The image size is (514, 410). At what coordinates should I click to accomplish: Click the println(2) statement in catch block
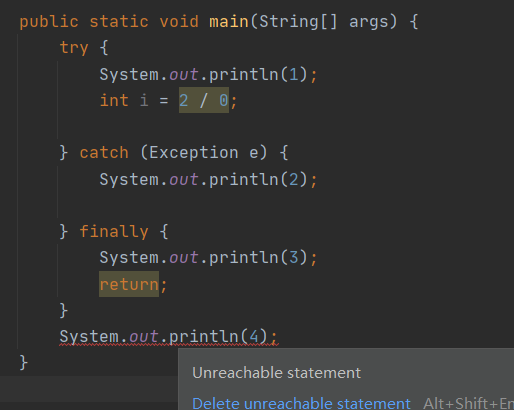point(208,179)
